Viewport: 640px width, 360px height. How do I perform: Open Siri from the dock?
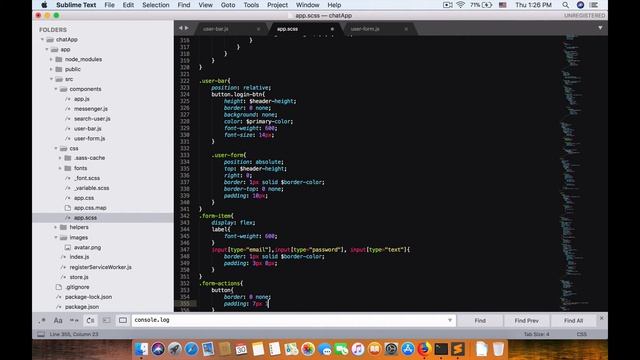coord(158,349)
